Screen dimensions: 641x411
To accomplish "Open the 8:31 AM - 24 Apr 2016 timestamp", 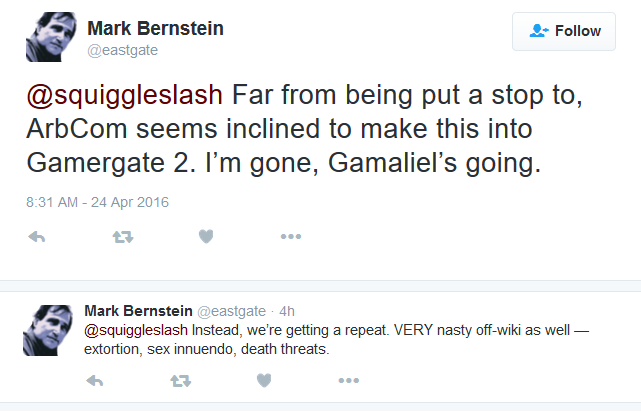I will 97,202.
